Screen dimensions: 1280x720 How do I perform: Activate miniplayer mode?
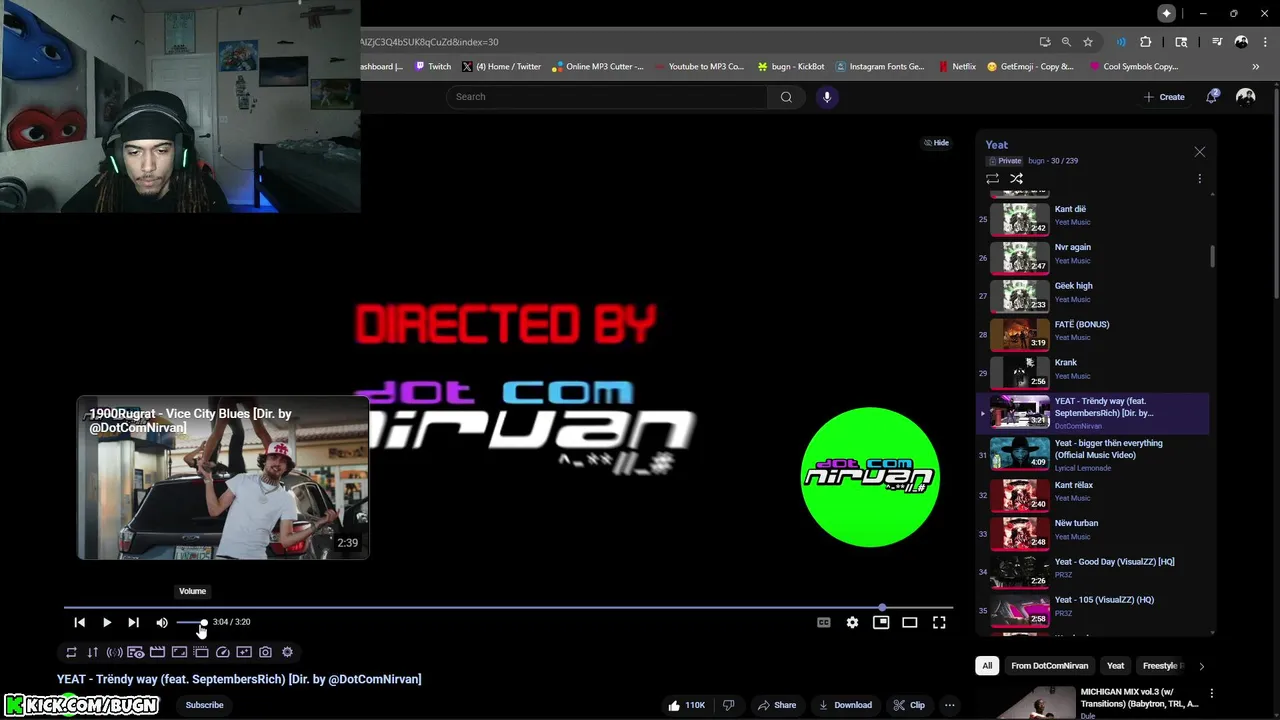[881, 622]
